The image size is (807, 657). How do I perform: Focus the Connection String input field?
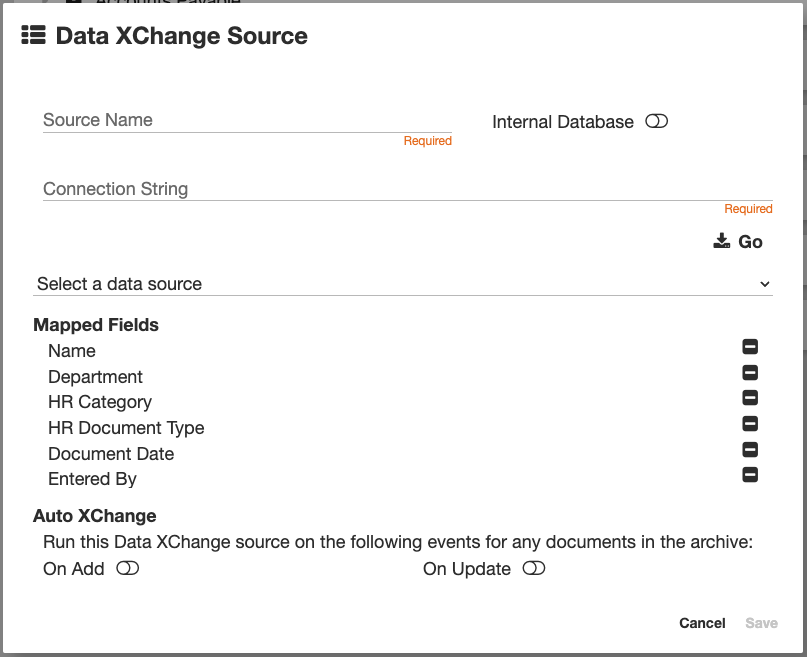click(x=407, y=189)
